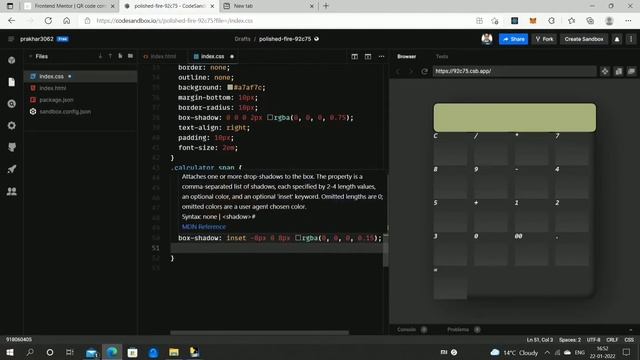This screenshot has height=360, width=640.
Task: Click the download icon in Files header
Action: pos(100,56)
